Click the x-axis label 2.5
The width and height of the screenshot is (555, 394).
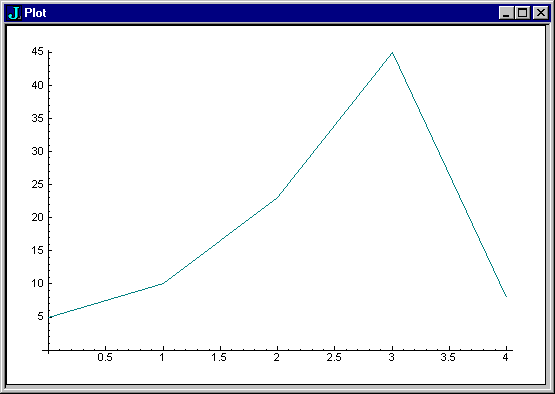pos(334,358)
